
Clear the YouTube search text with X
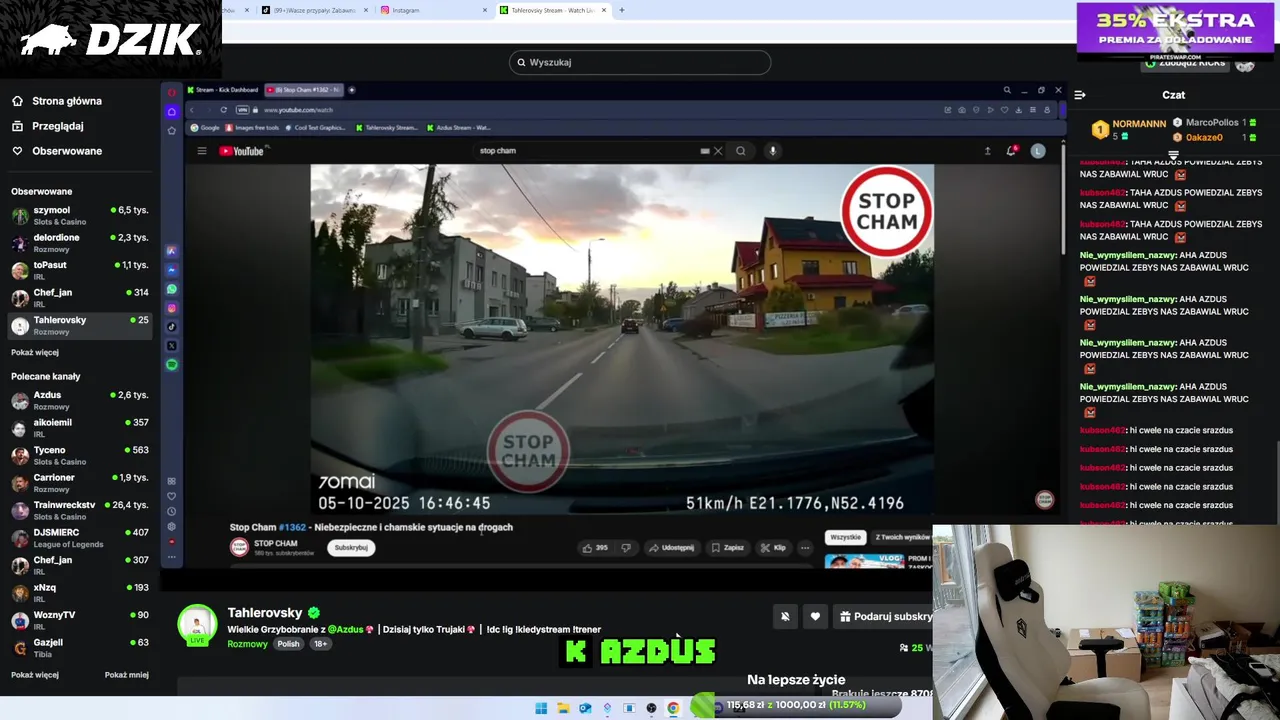(718, 151)
